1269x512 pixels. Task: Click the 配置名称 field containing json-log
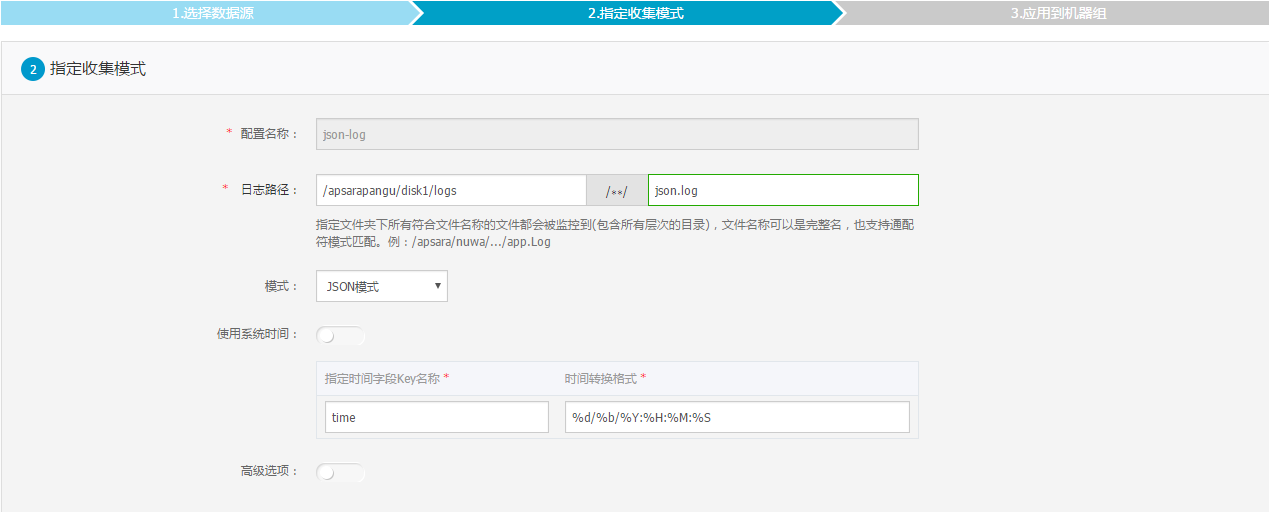click(617, 134)
